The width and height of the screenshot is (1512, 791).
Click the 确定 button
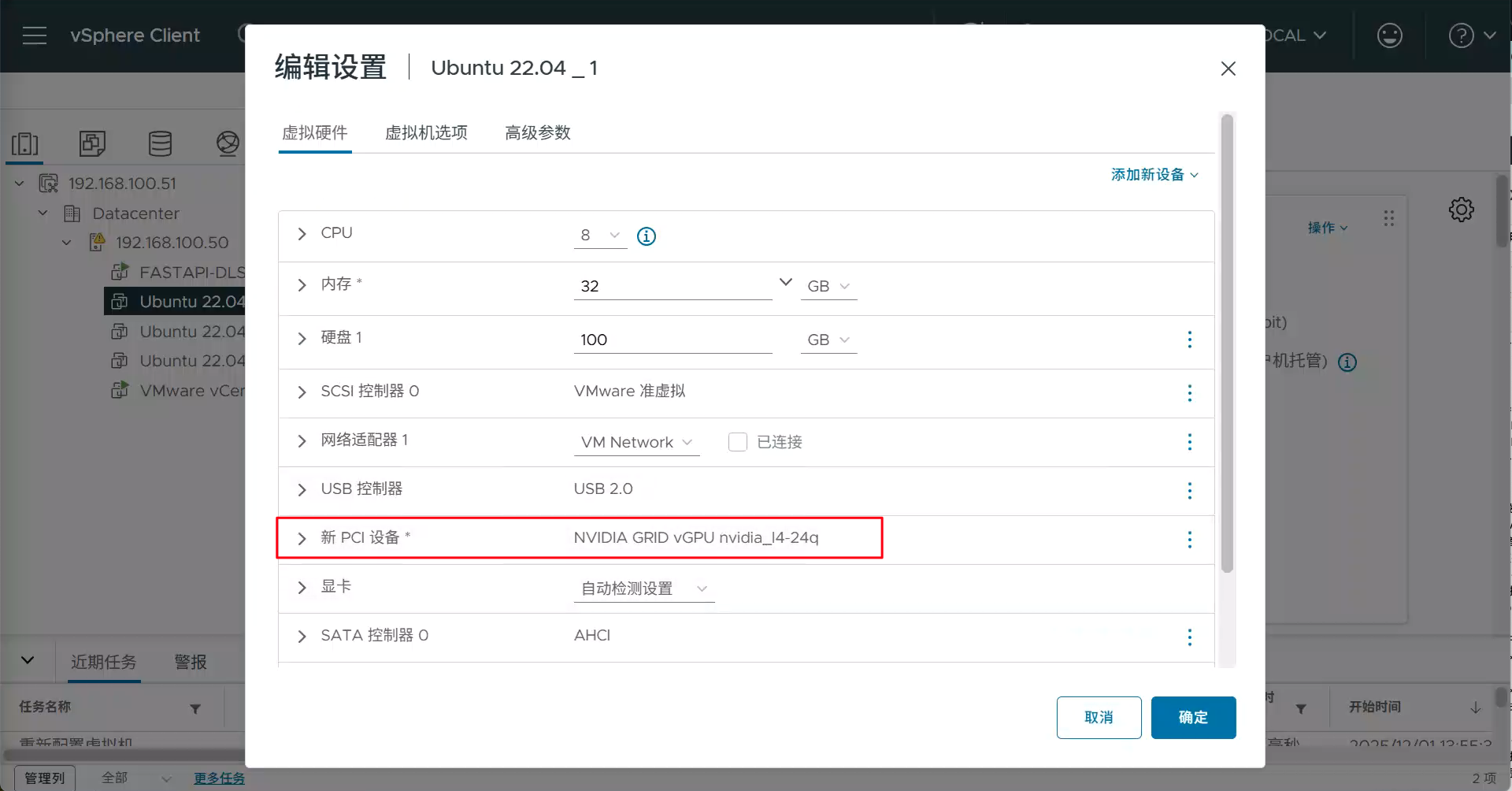[1192, 718]
